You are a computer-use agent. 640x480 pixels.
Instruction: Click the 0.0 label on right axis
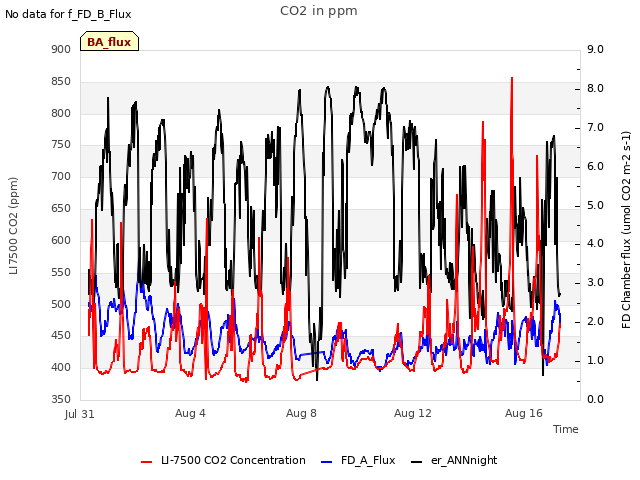click(x=596, y=399)
